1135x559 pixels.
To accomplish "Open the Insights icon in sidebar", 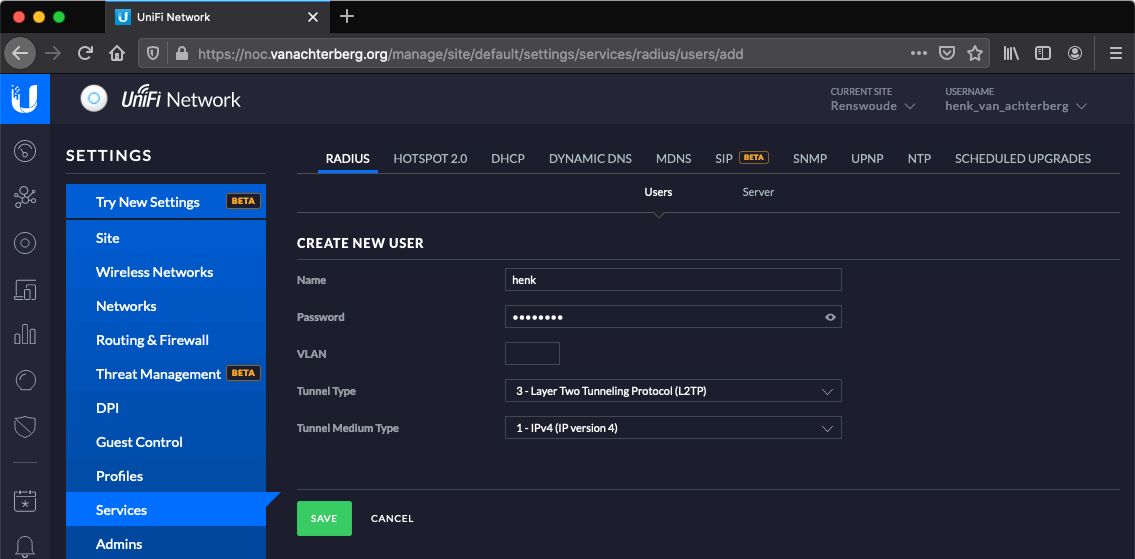I will [x=25, y=380].
